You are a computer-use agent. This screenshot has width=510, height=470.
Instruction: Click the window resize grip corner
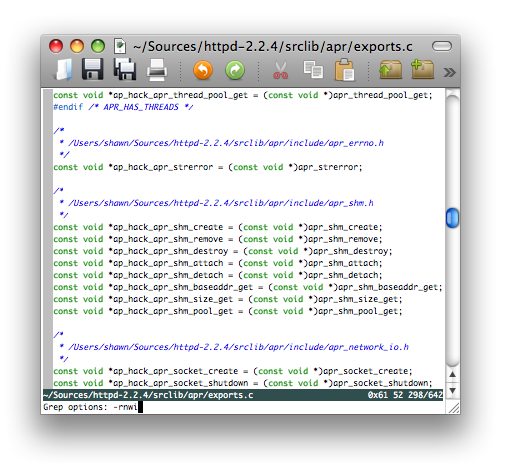[453, 407]
